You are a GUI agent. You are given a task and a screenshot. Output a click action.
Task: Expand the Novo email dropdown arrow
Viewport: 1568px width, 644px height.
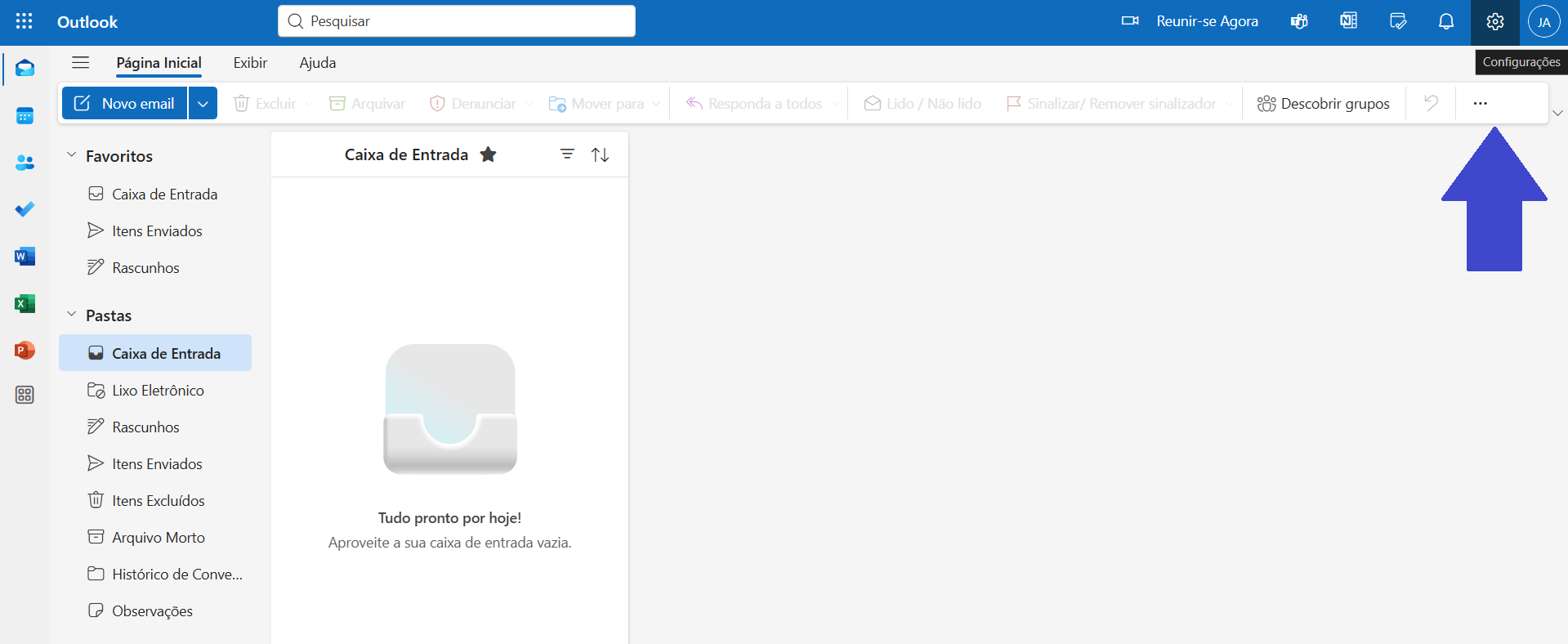click(203, 104)
